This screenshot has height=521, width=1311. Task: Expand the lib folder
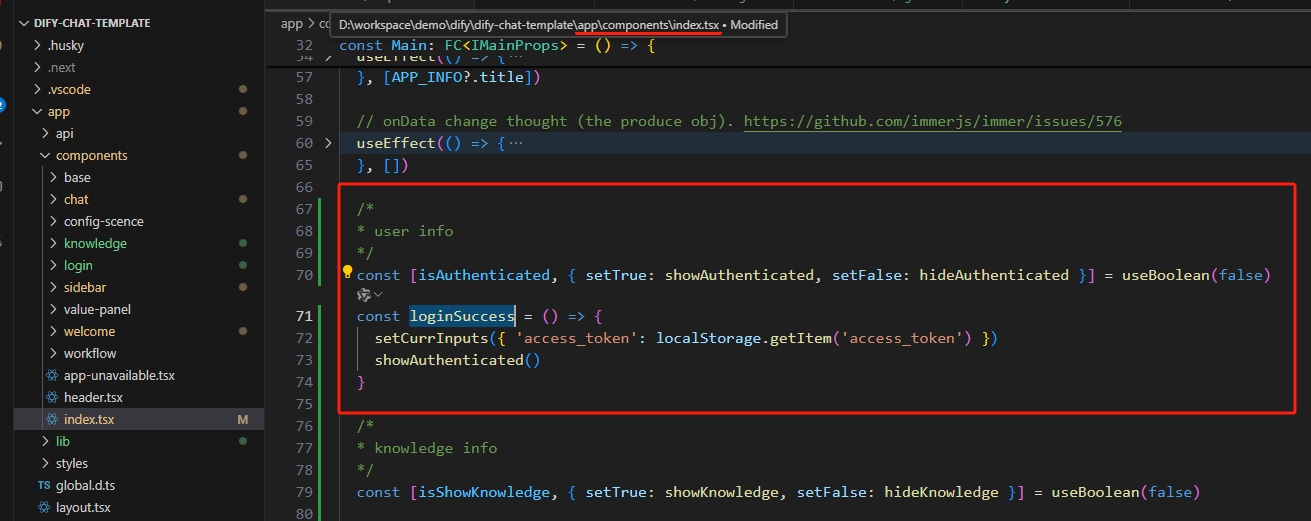(x=45, y=442)
